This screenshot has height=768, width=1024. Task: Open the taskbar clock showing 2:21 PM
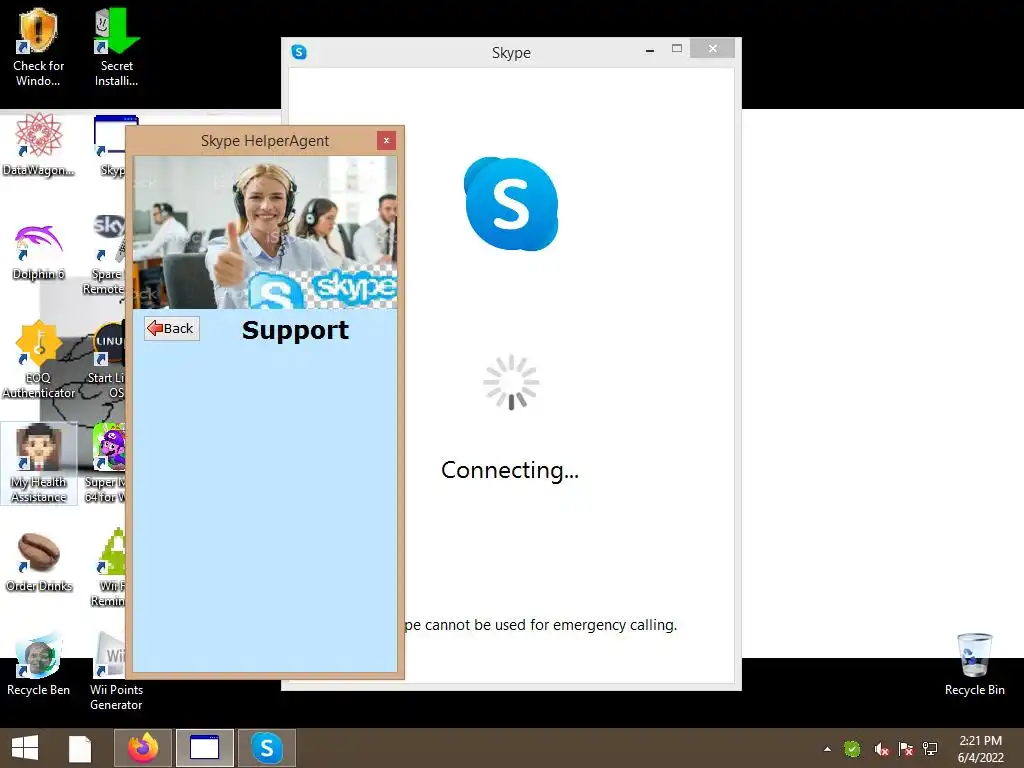point(980,749)
